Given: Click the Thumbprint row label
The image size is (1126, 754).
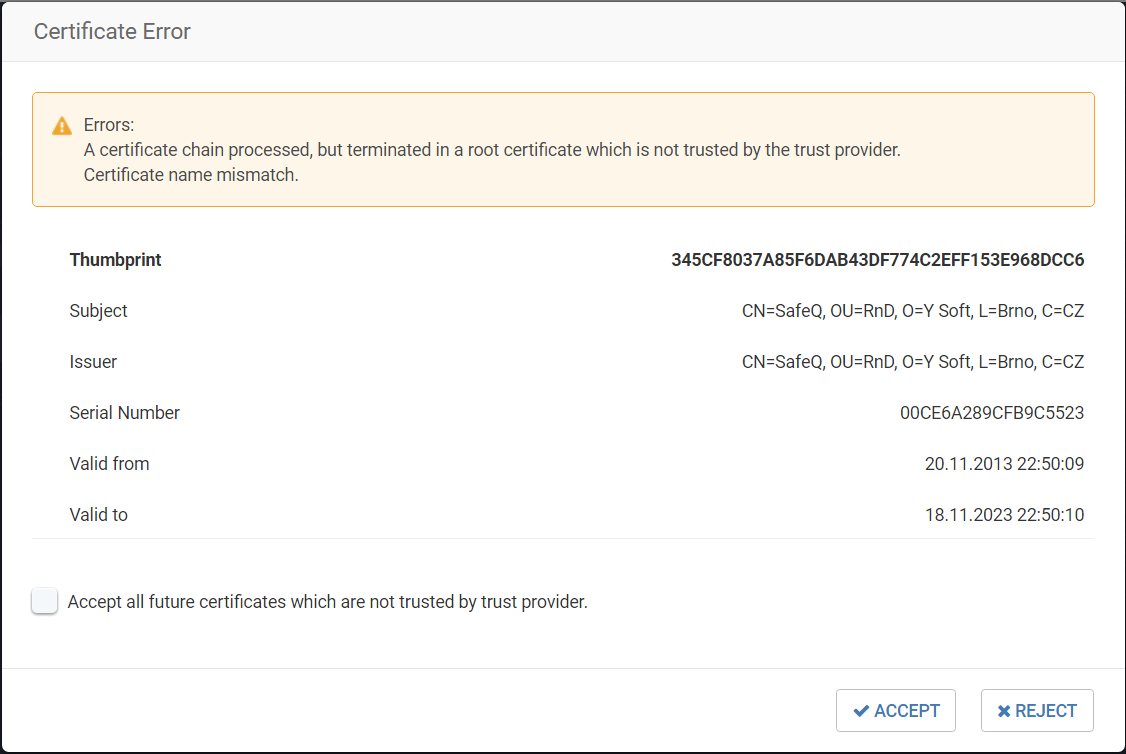Looking at the screenshot, I should tap(115, 260).
